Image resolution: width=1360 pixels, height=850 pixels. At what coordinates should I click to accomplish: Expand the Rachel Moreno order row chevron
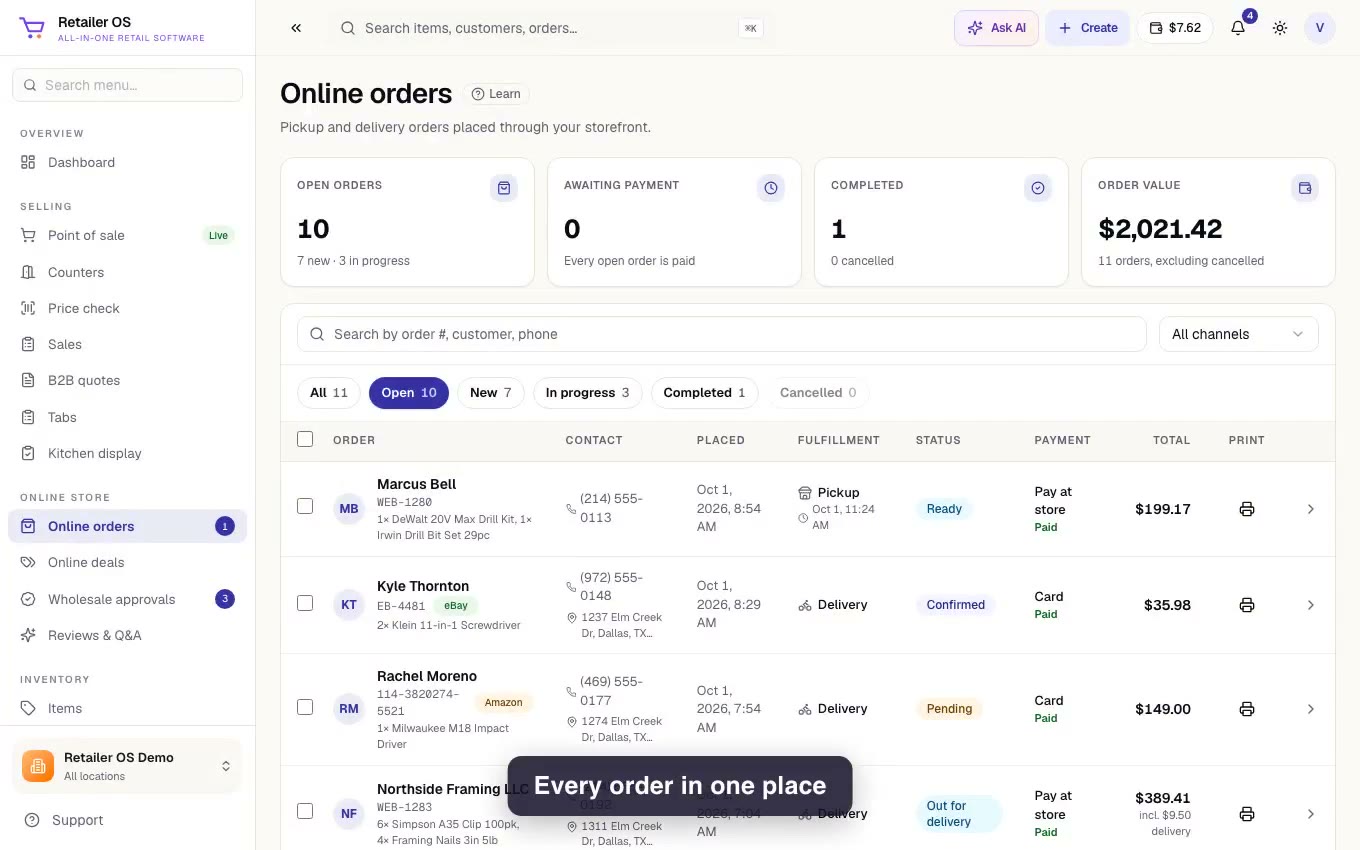(1311, 709)
